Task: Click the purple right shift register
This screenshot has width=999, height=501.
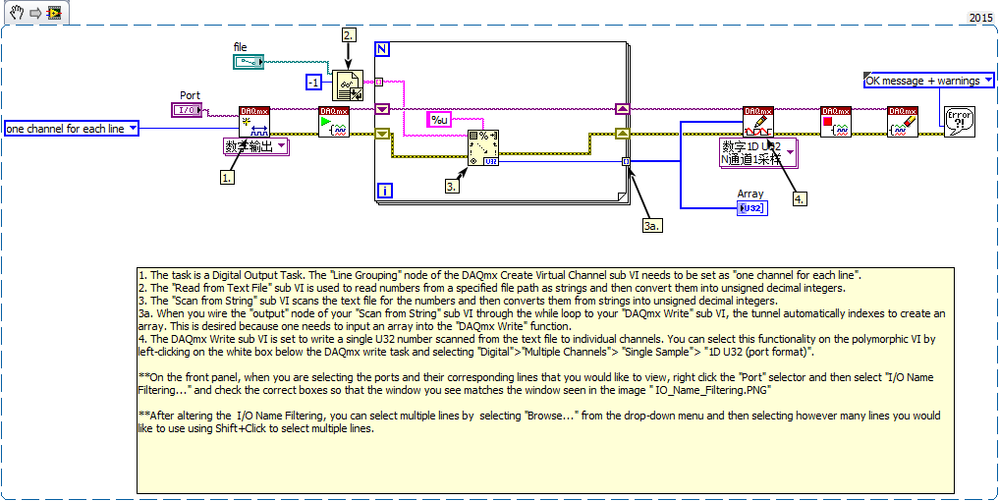Action: pos(622,109)
